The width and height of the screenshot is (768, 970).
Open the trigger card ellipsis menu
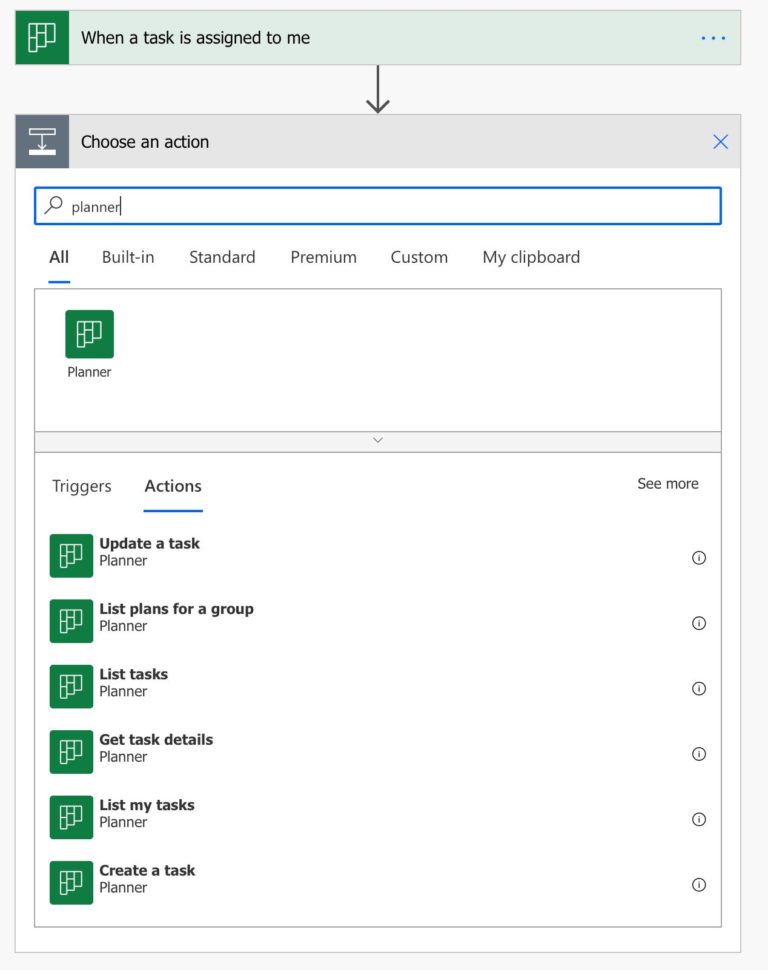713,37
